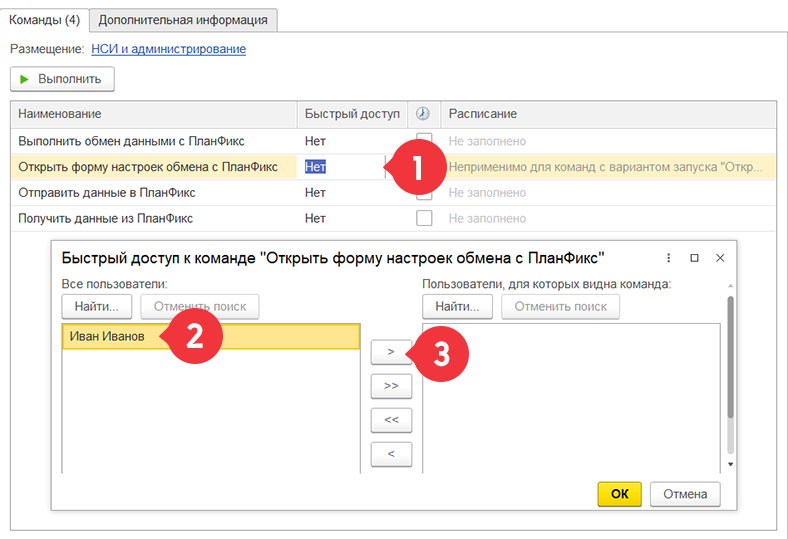Move all users right with >> button
This screenshot has width=788, height=539.
coord(391,386)
